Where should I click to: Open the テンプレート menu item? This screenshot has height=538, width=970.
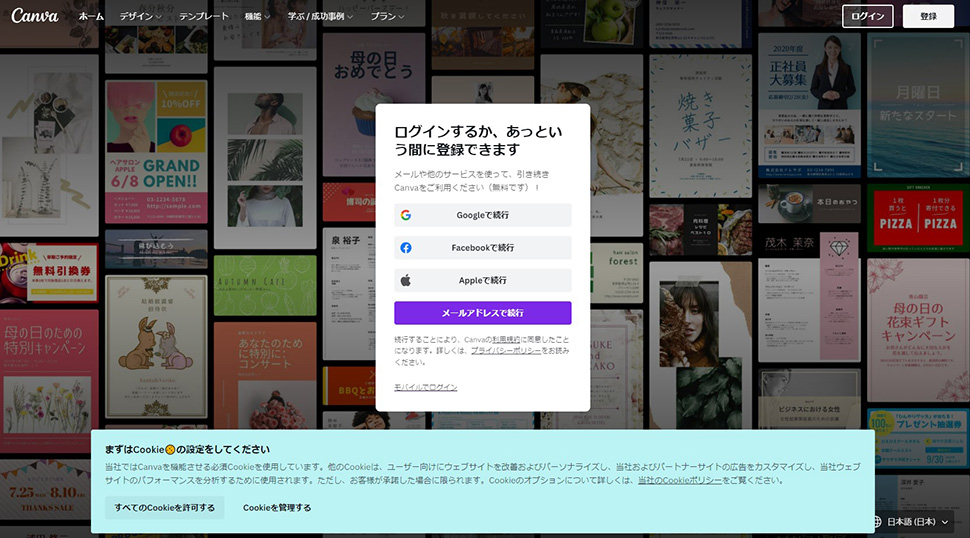pyautogui.click(x=204, y=17)
